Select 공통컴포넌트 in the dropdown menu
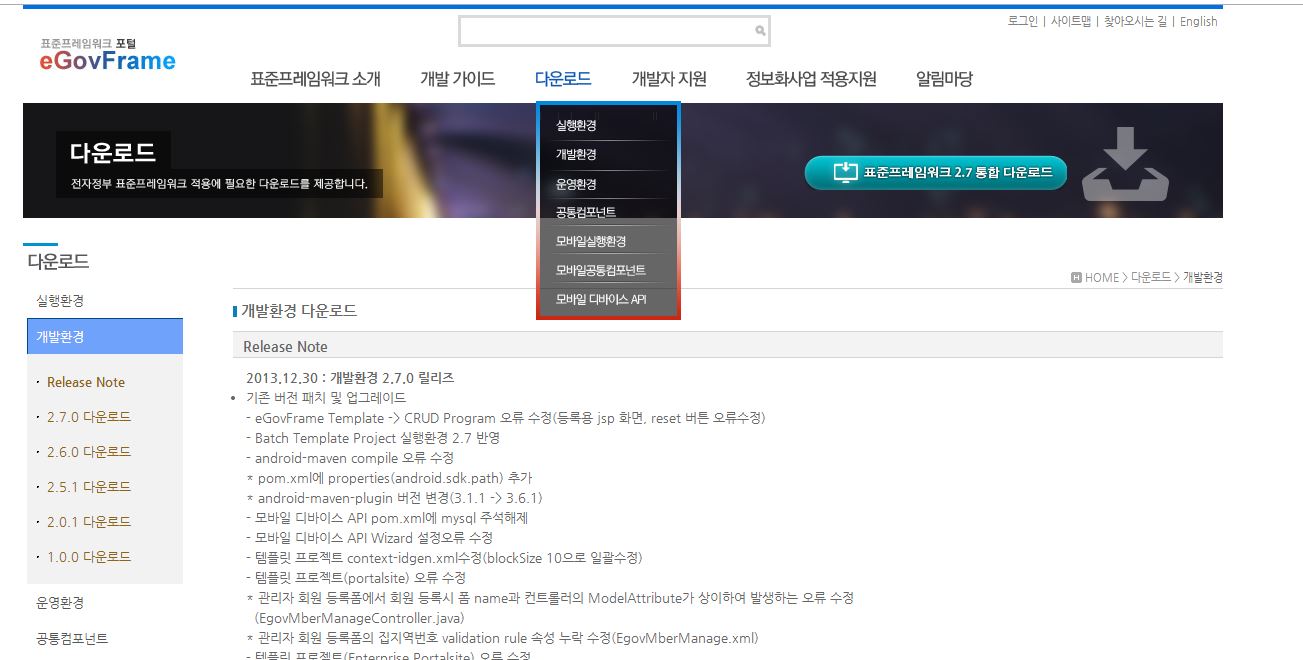 point(586,213)
